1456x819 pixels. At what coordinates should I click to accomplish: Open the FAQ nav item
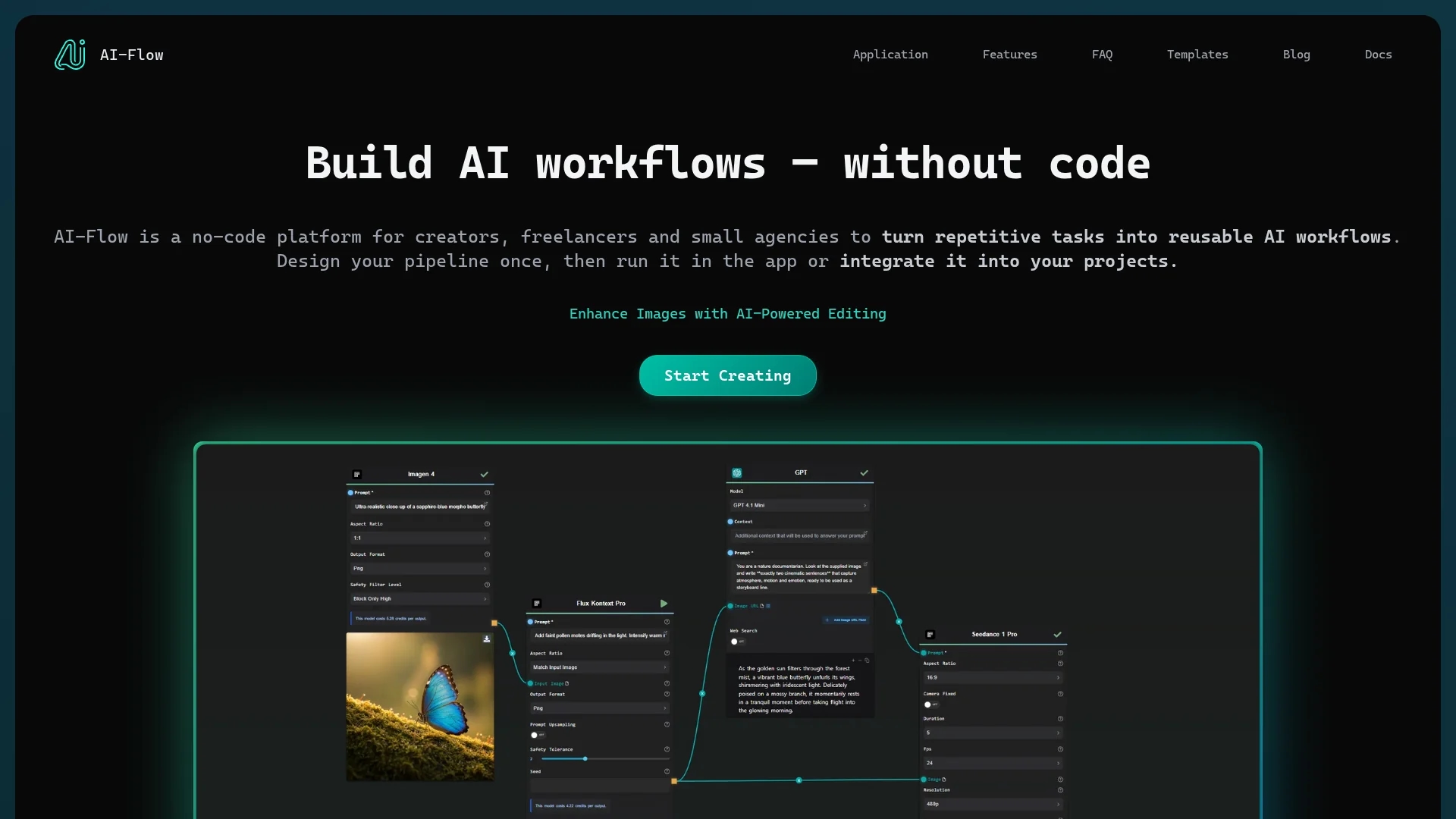pyautogui.click(x=1102, y=55)
